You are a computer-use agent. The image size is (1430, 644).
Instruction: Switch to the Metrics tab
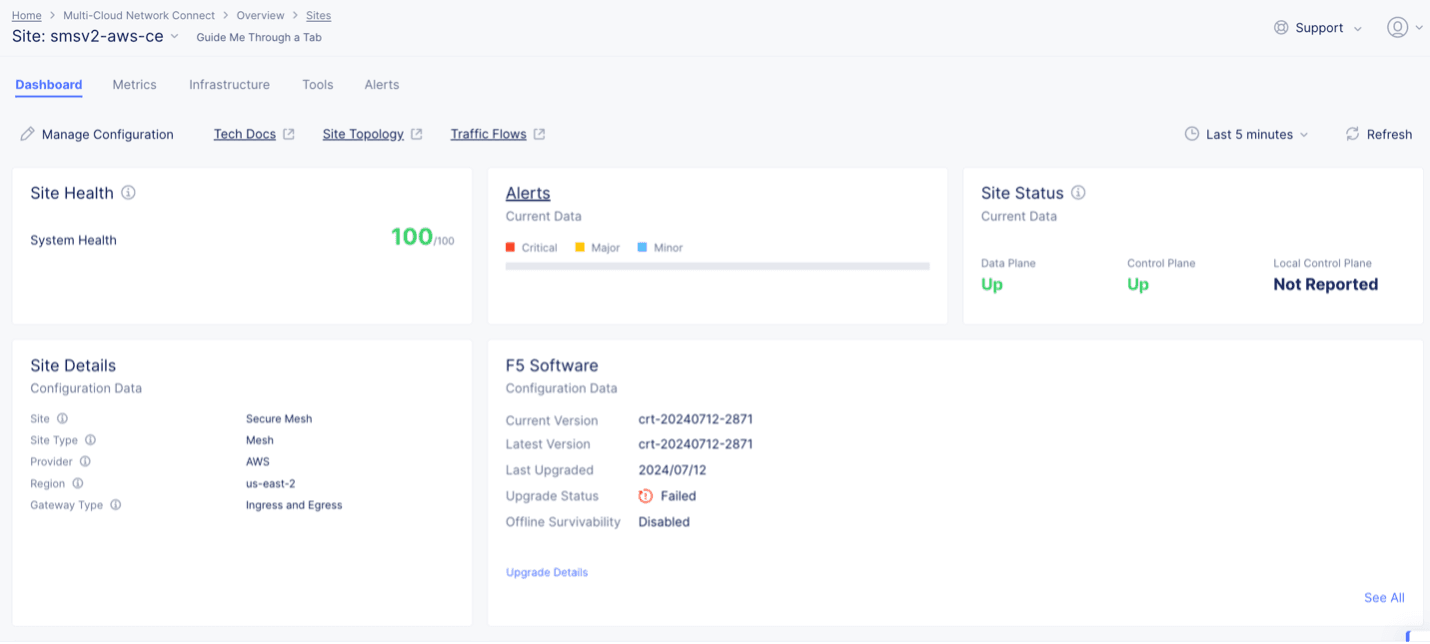(x=134, y=85)
